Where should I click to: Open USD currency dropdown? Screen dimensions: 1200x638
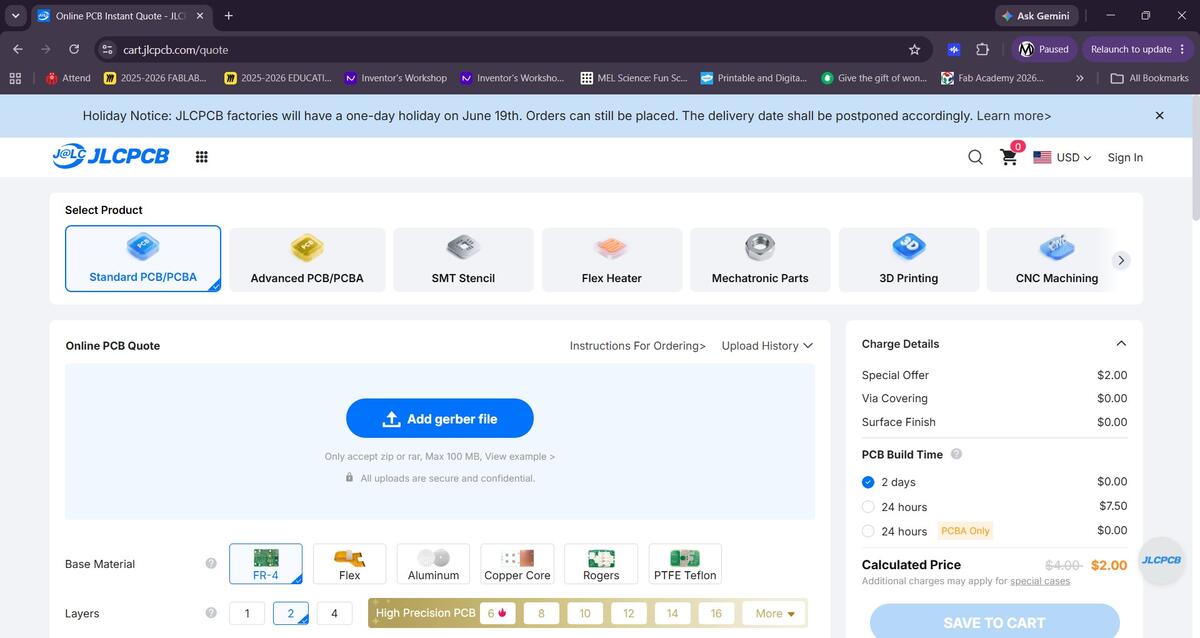pyautogui.click(x=1062, y=157)
